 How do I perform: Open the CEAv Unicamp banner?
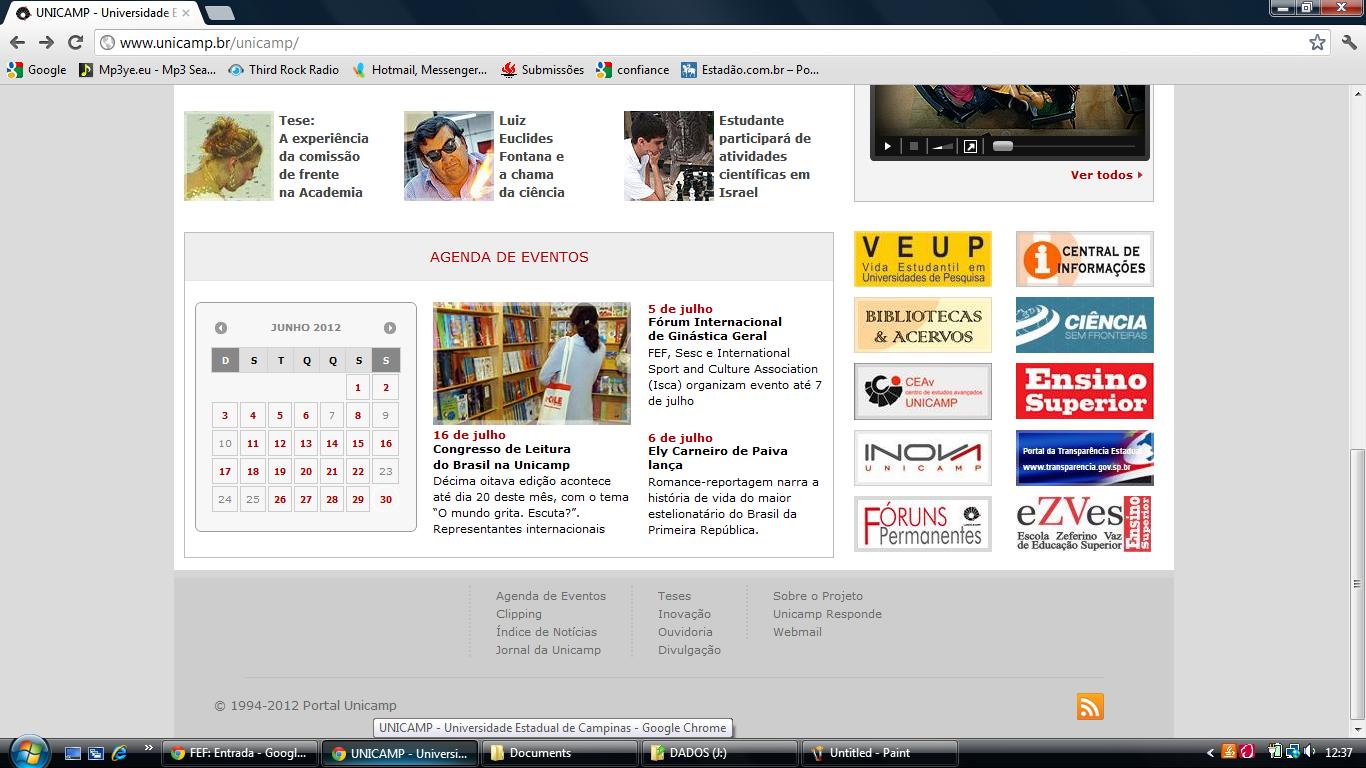click(922, 391)
